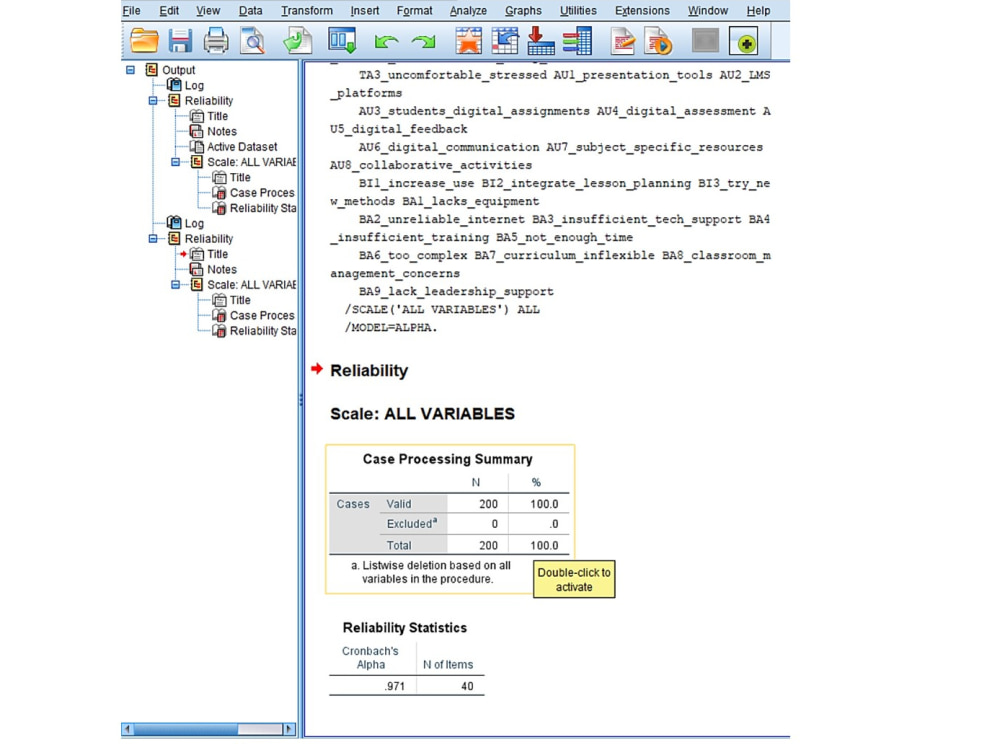
Task: Open Print Preview with the magnifier icon
Action: [x=253, y=41]
